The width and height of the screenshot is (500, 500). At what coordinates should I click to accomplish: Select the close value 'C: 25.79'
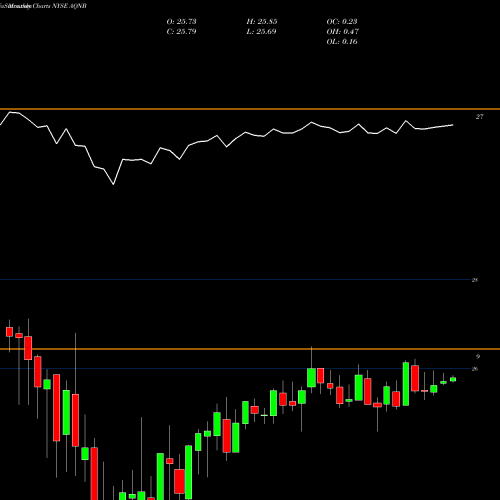coord(181,31)
